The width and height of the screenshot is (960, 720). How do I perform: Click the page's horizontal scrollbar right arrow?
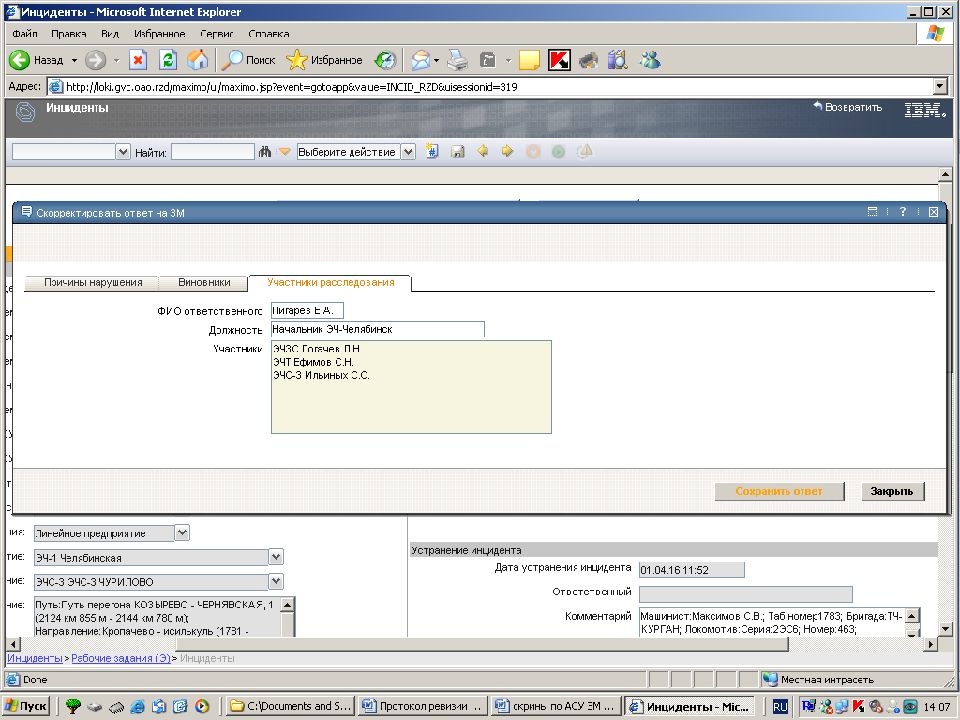(931, 644)
